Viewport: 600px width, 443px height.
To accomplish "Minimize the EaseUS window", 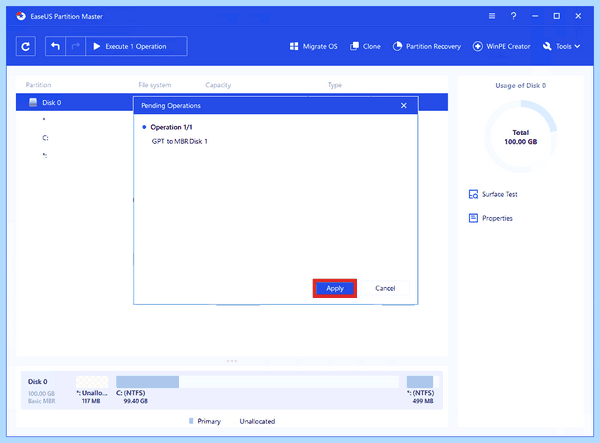I will pos(535,16).
